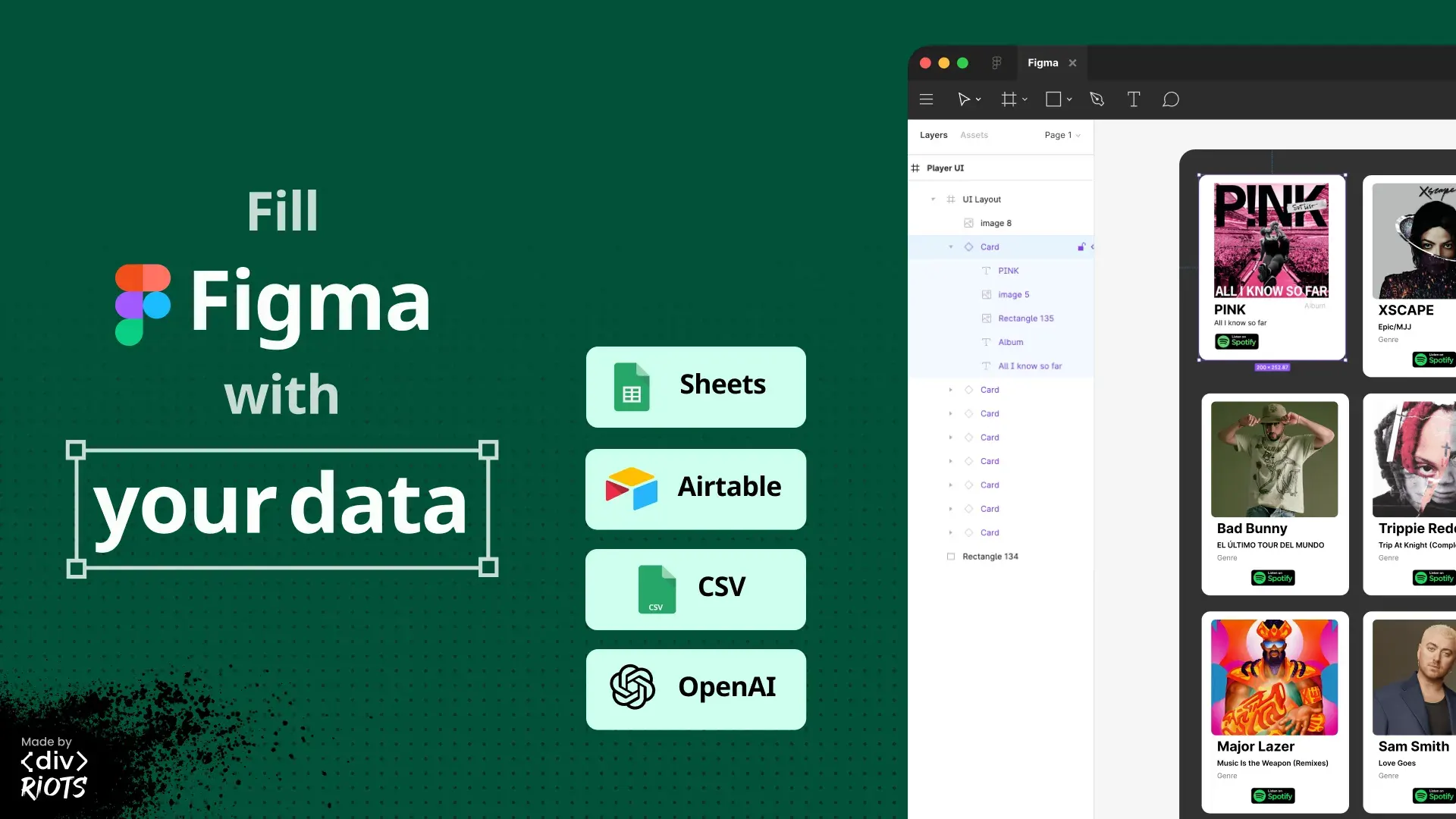Image resolution: width=1456 pixels, height=819 pixels.
Task: Click the Spotify badge on PINK card
Action: click(1237, 342)
